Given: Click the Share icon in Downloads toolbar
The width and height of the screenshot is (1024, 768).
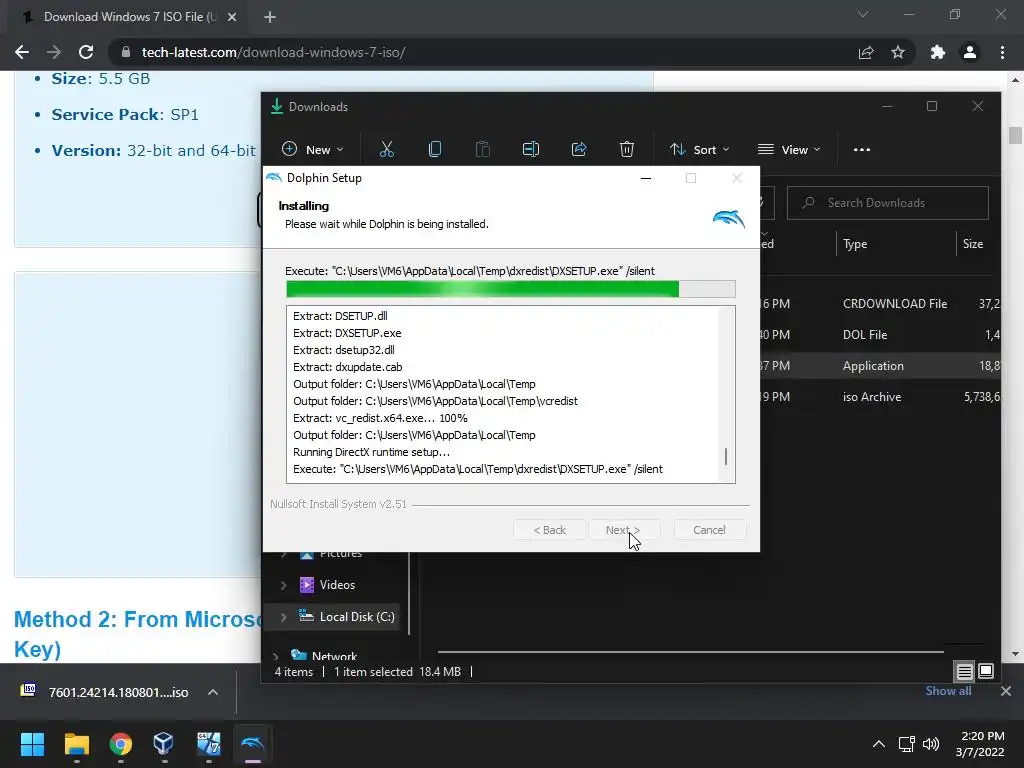Looking at the screenshot, I should click(579, 150).
